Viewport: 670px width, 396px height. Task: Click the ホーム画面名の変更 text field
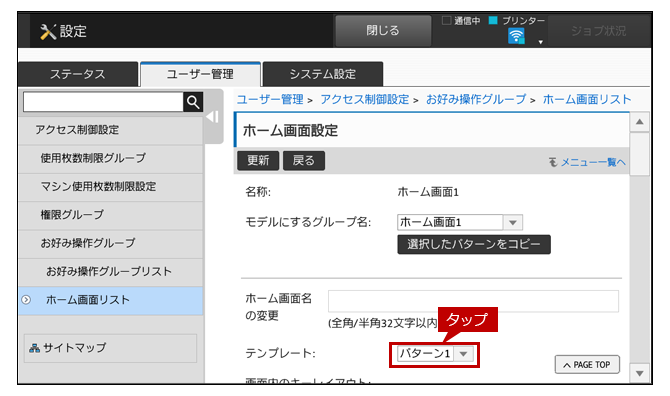[x=473, y=301]
